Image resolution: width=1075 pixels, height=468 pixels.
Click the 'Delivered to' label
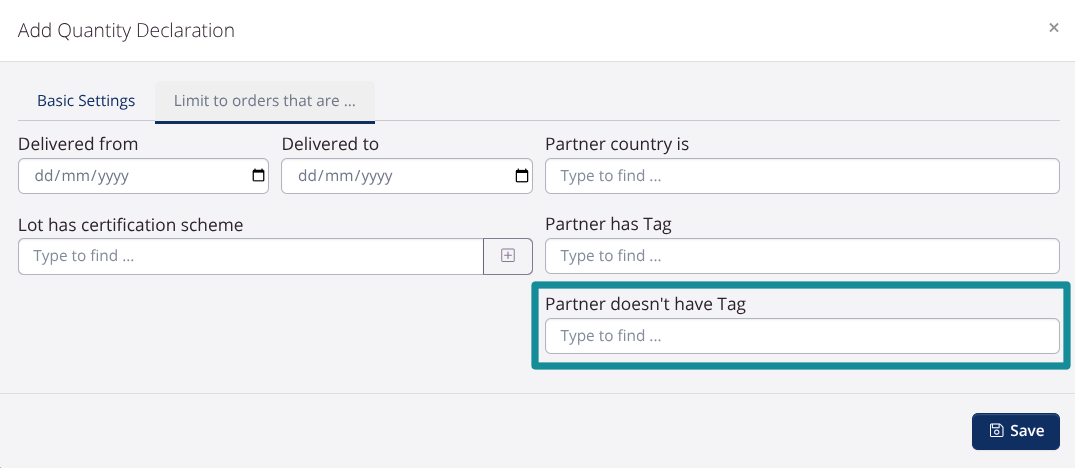330,145
